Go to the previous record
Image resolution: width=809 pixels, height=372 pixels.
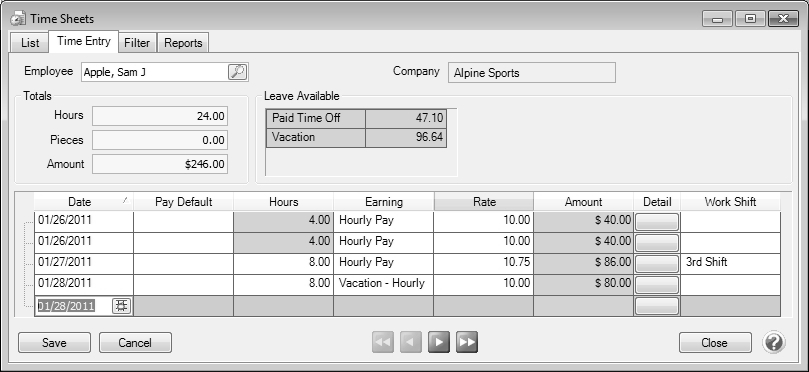click(x=411, y=342)
